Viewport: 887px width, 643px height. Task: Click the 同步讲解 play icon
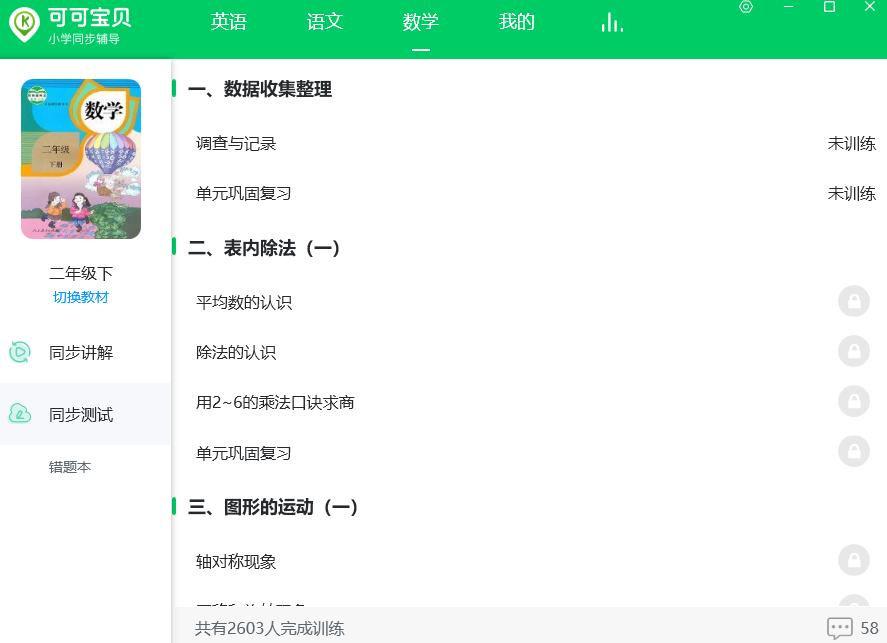tap(20, 352)
